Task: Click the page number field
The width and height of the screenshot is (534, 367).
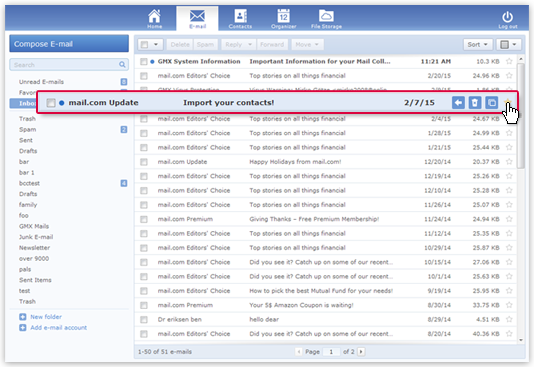Action: click(331, 352)
